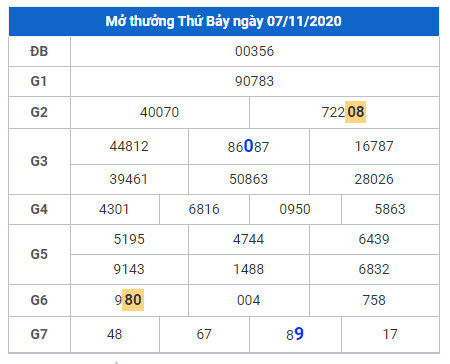This screenshot has width=450, height=364.
Task: Click G6 number 758
Action: (374, 300)
